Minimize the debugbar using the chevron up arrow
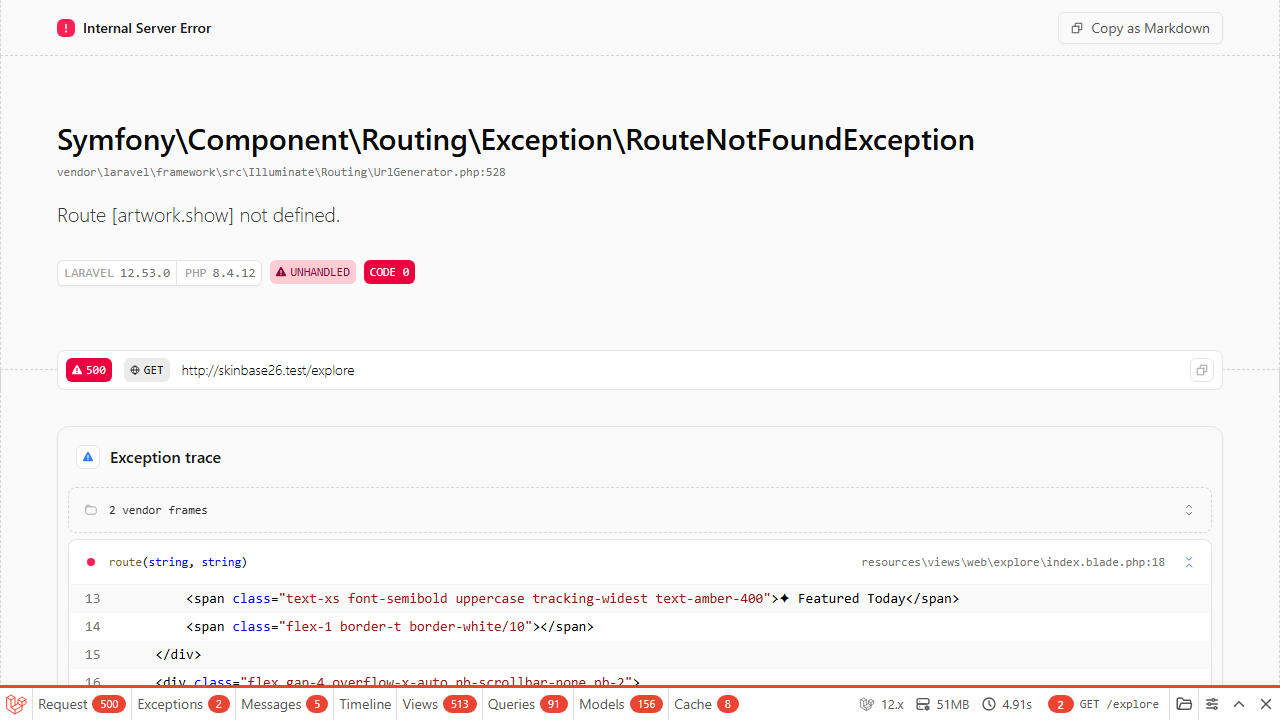Screen dimensions: 1280x720 [x=1239, y=704]
